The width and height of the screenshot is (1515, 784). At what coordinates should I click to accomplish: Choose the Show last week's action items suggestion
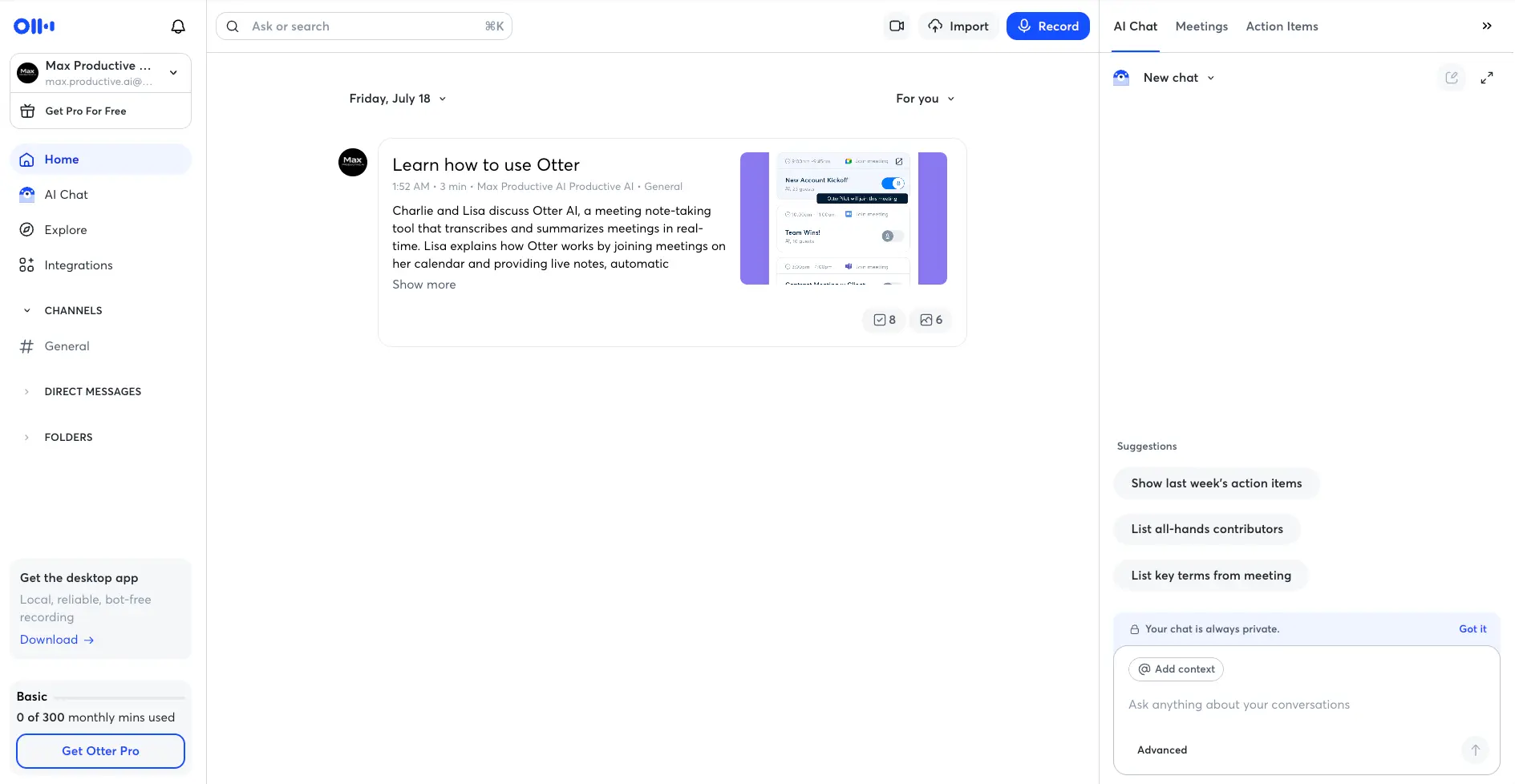point(1217,483)
